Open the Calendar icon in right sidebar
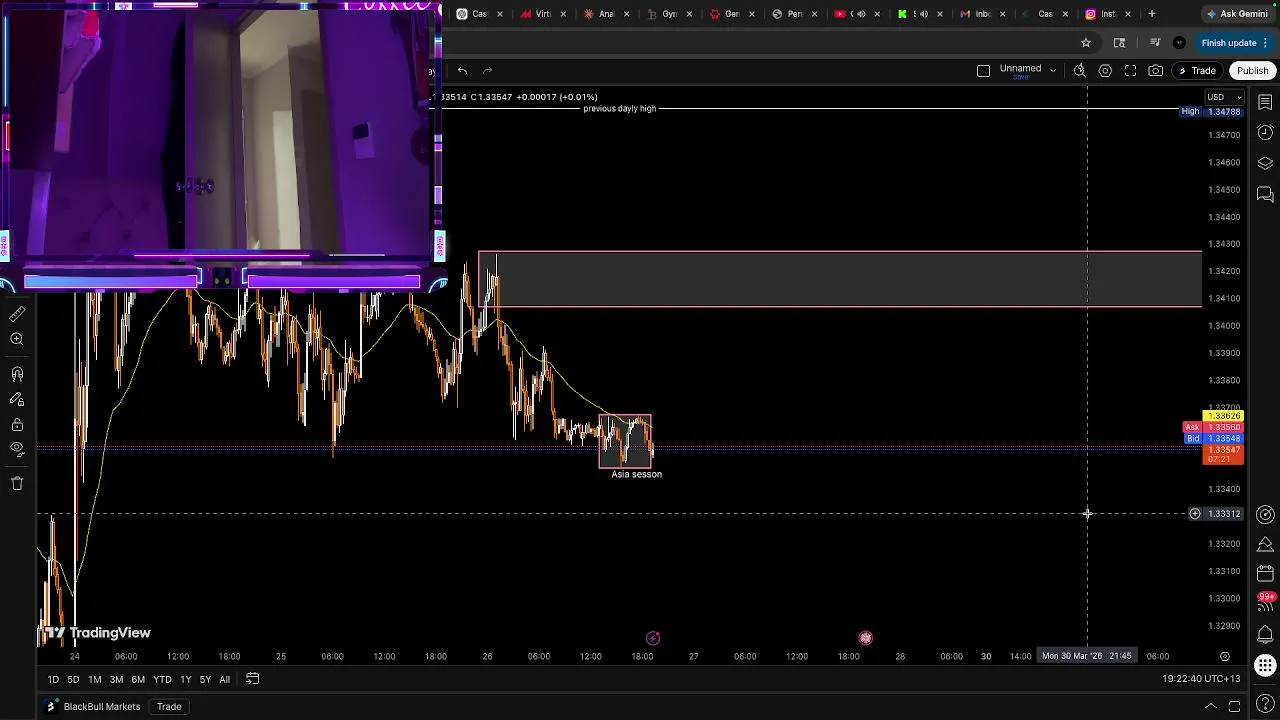Screen dimensions: 1280x720 pos(1265,574)
